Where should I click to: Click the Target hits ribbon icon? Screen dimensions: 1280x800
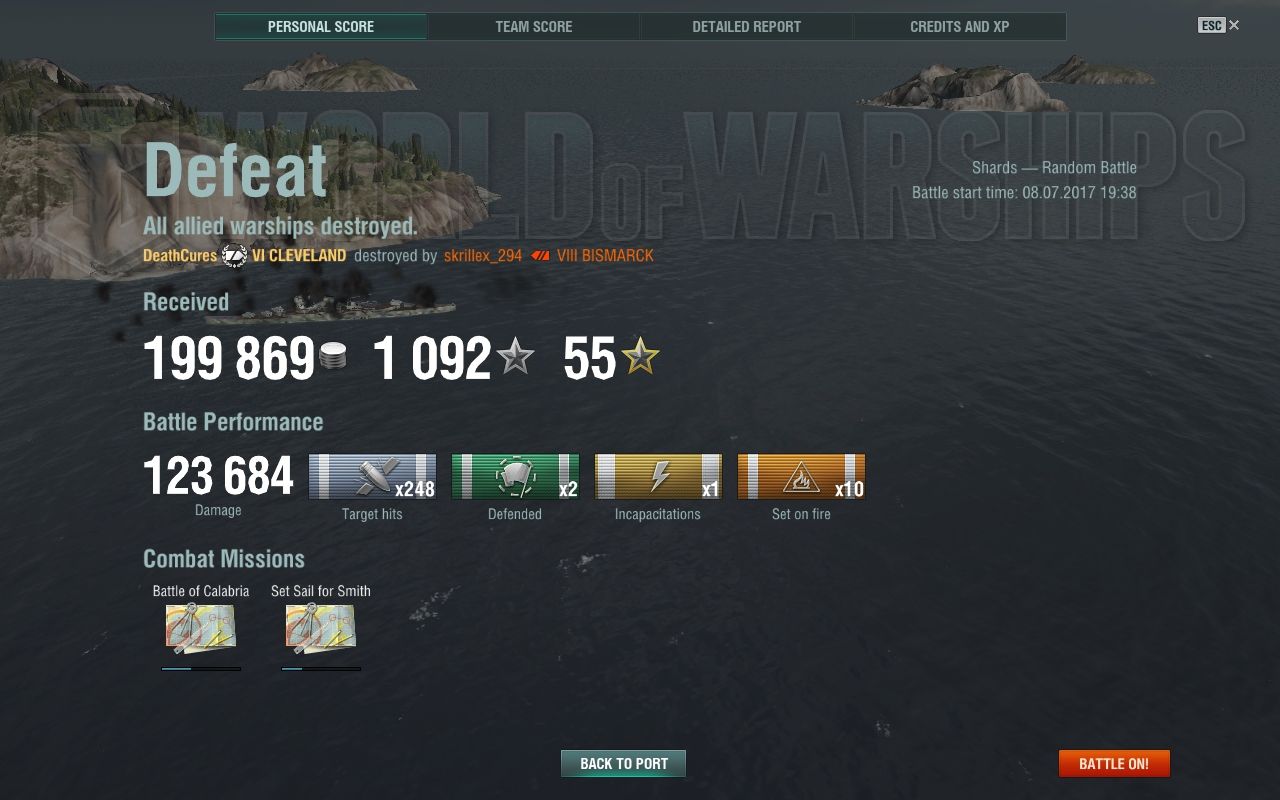click(372, 476)
